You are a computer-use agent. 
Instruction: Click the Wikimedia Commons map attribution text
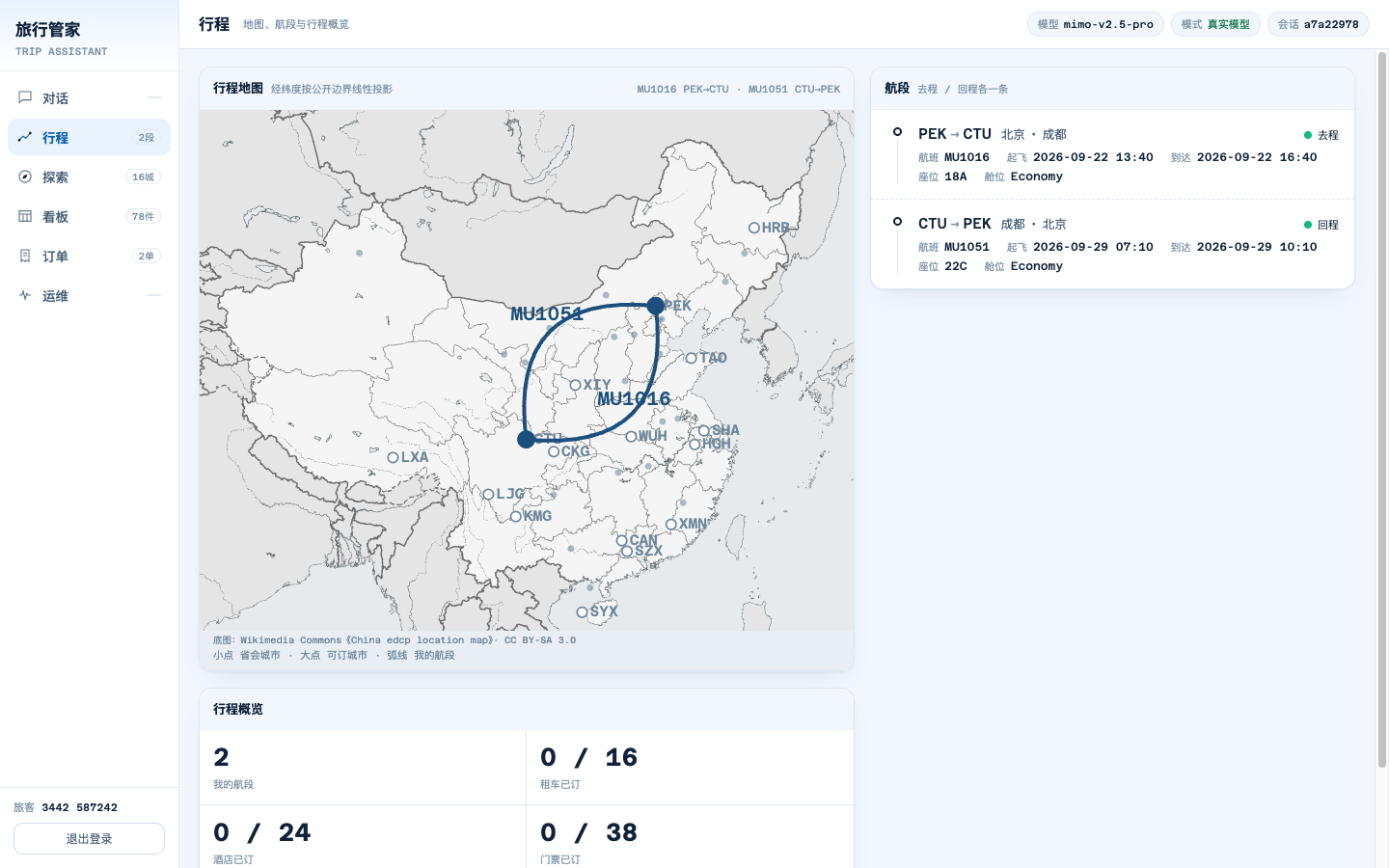[395, 639]
